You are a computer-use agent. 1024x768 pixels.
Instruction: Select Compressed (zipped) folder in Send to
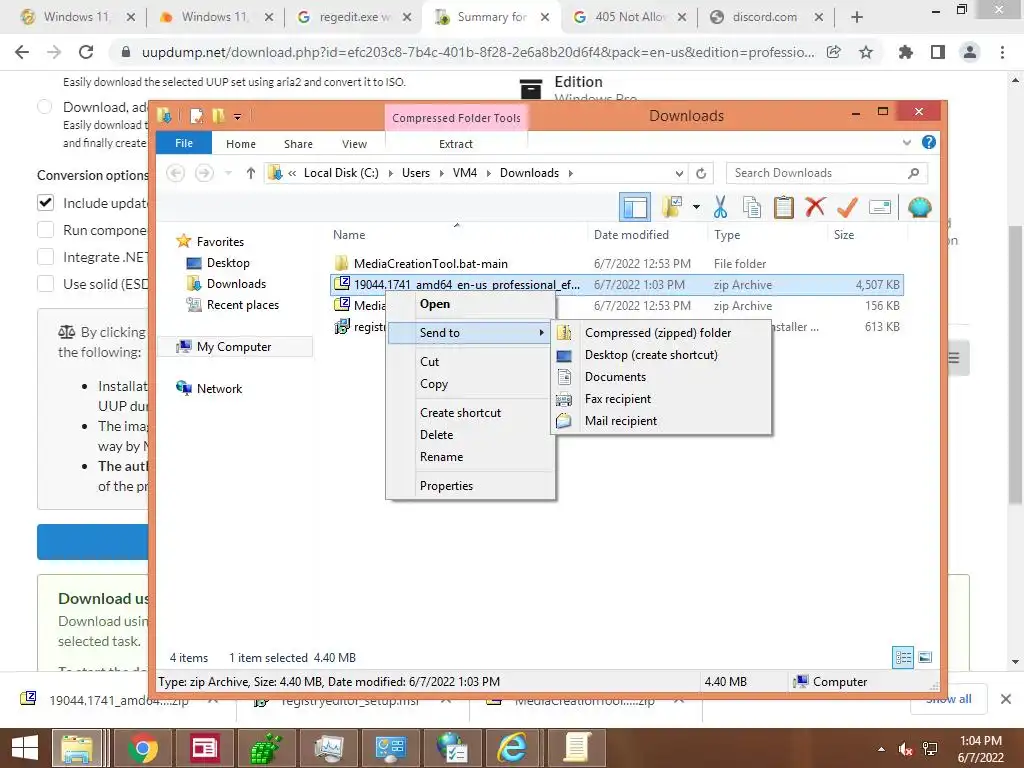(661, 332)
